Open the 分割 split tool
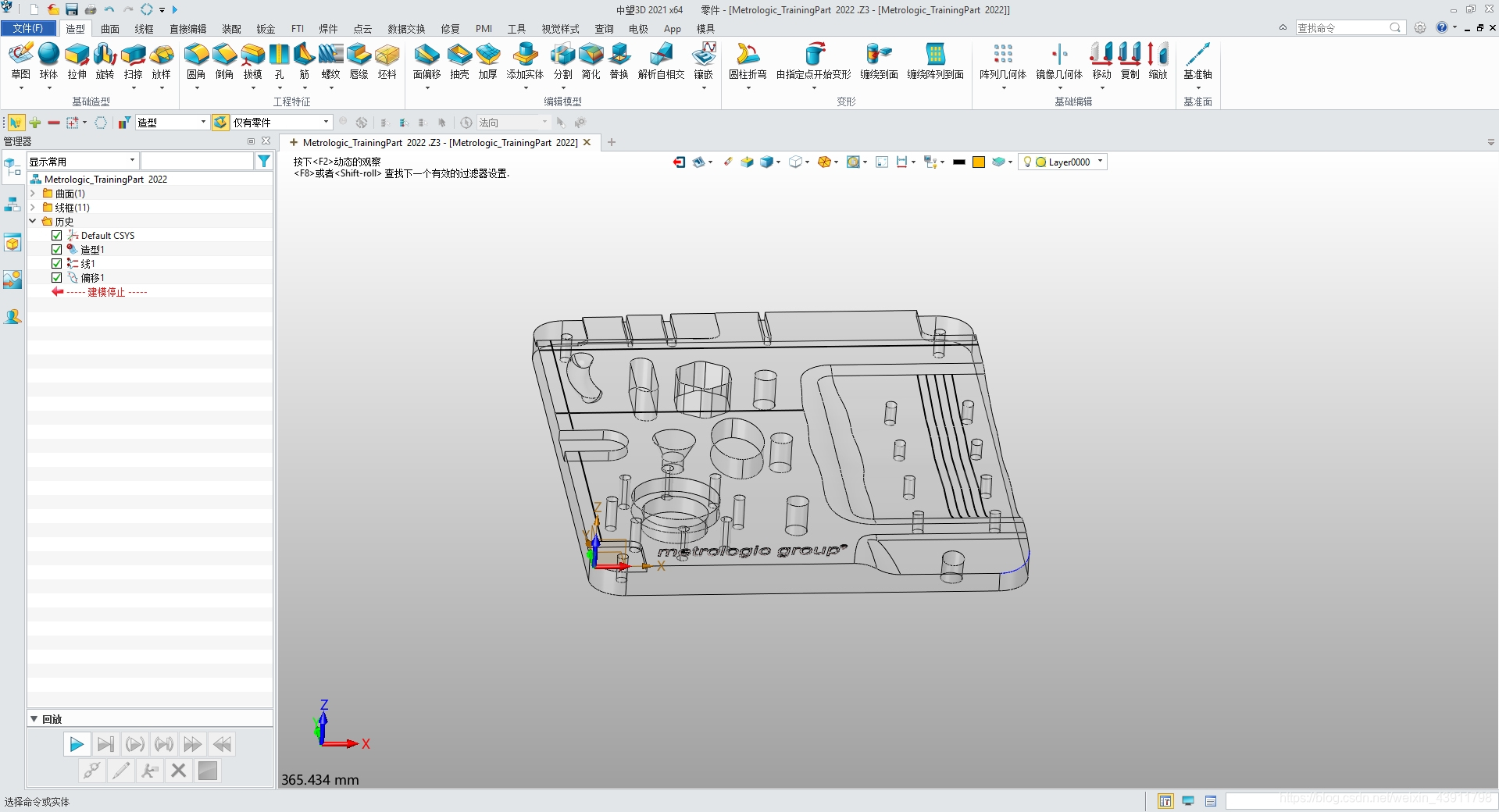Screen dimensions: 1499x812 (x=562, y=61)
